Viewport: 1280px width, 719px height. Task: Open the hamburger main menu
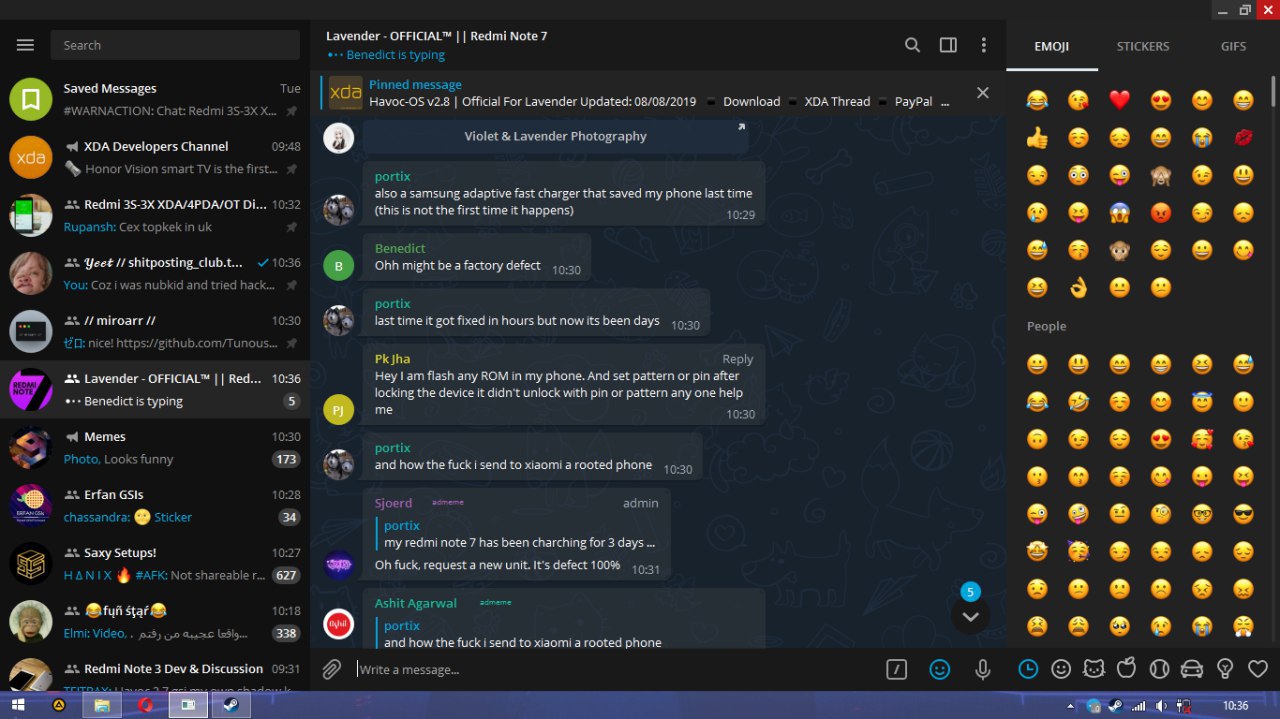26,45
